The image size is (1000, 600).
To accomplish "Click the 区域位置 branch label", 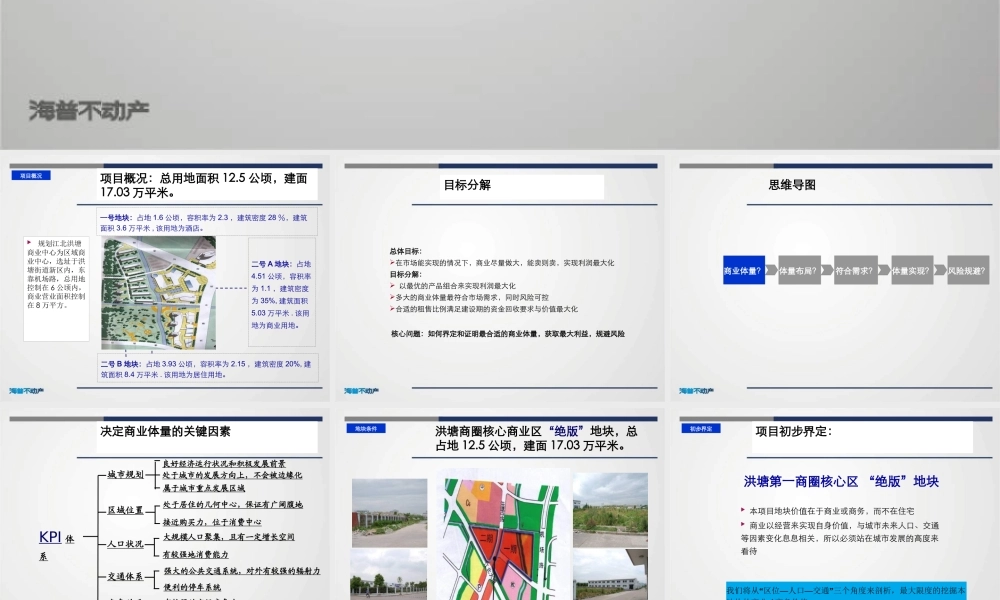I will (x=125, y=510).
